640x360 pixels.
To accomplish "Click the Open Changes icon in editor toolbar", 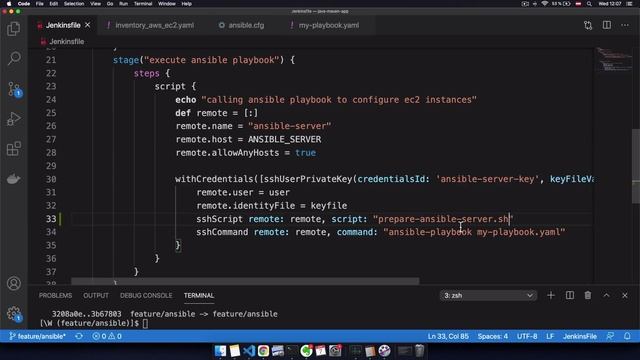I will (x=588, y=25).
